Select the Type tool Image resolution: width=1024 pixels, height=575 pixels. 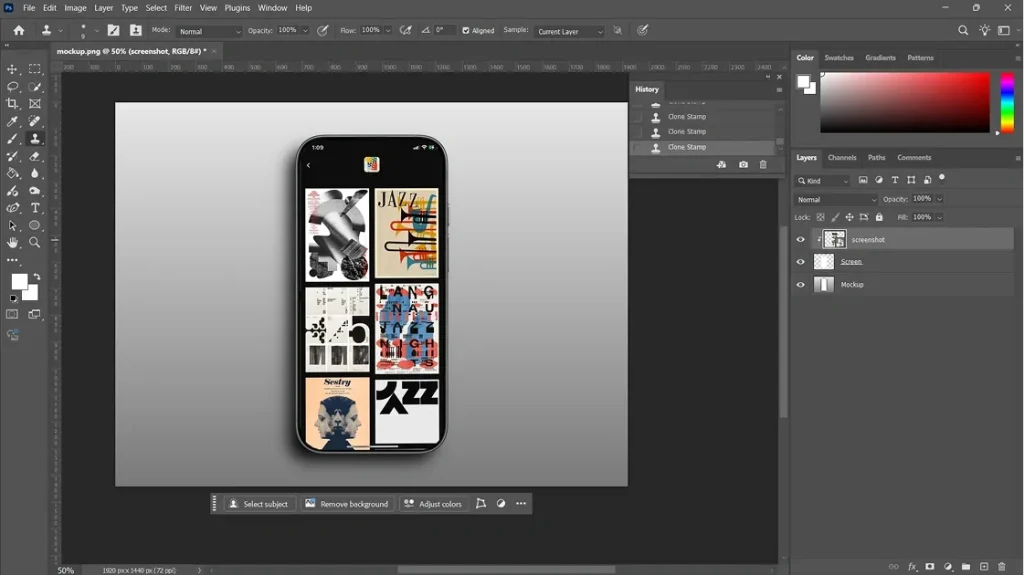point(35,208)
